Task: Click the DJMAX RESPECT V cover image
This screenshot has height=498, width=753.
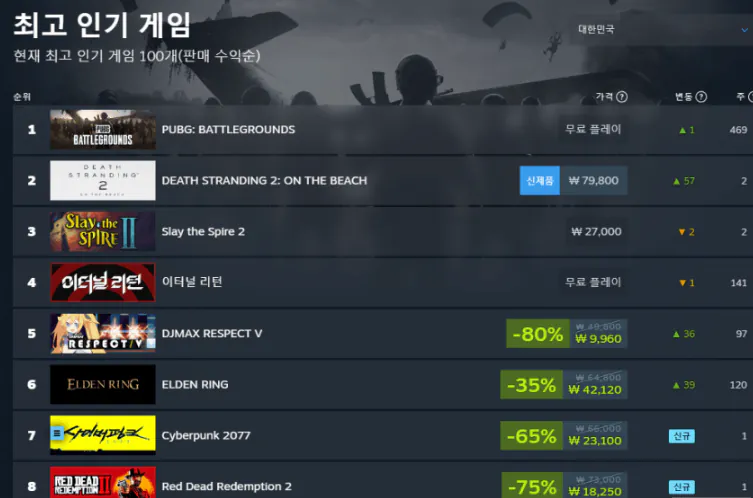Action: (103, 333)
